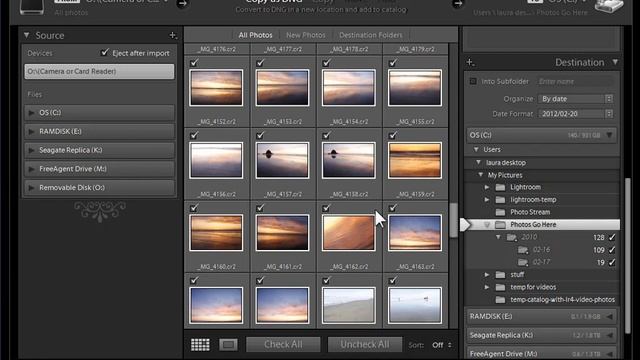Screen dimensions: 640x360
Task: Collapse the Destination panel triangle
Action: [615, 62]
